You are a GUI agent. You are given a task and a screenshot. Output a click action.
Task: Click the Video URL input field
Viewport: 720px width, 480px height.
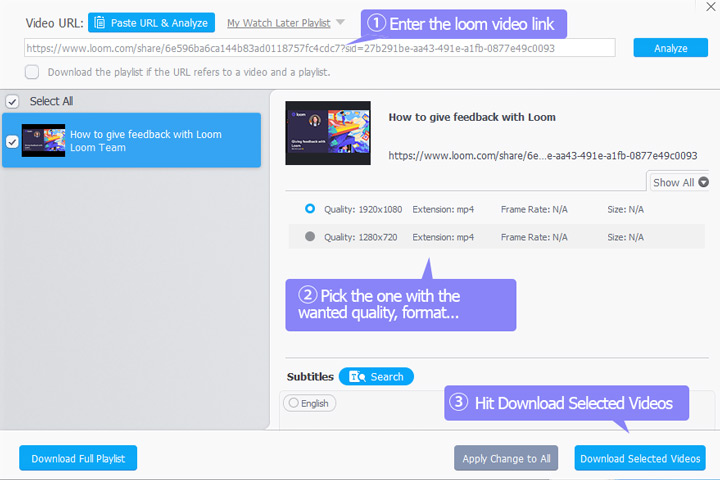tap(320, 48)
